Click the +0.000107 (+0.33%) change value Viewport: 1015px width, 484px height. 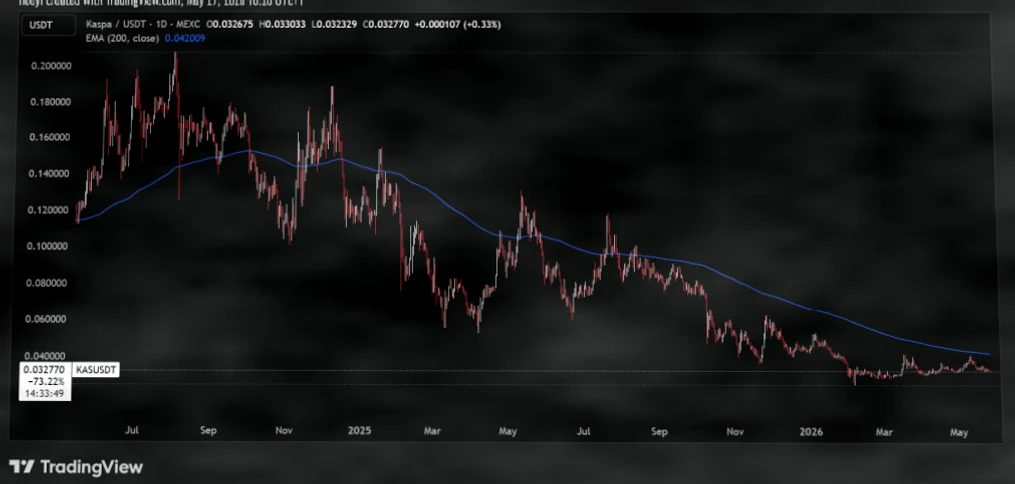coord(458,25)
